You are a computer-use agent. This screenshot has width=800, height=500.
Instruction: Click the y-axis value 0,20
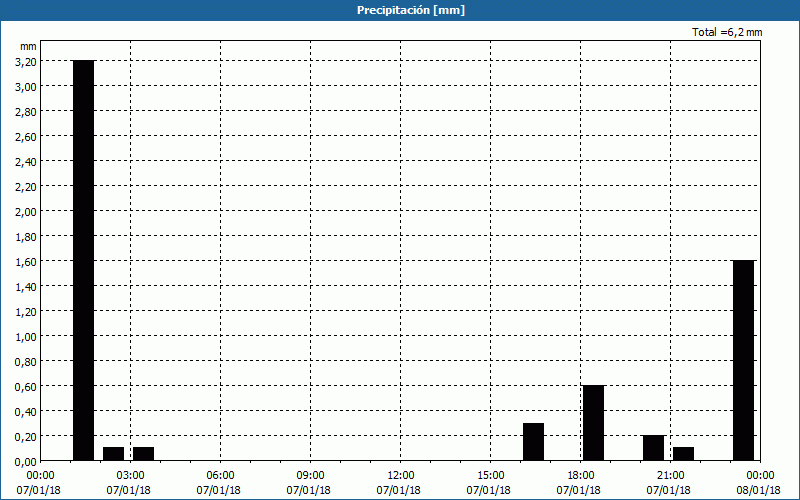point(26,436)
